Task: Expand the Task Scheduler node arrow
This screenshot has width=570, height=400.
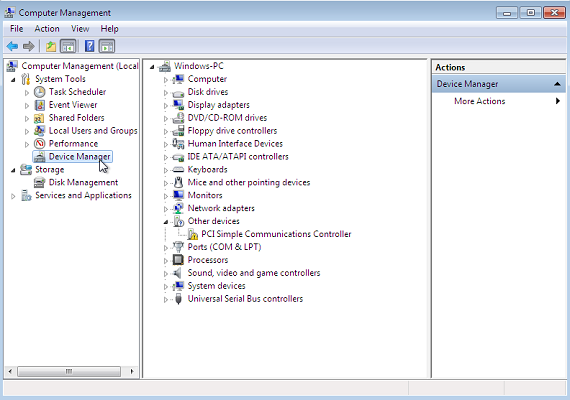Action: (x=27, y=92)
